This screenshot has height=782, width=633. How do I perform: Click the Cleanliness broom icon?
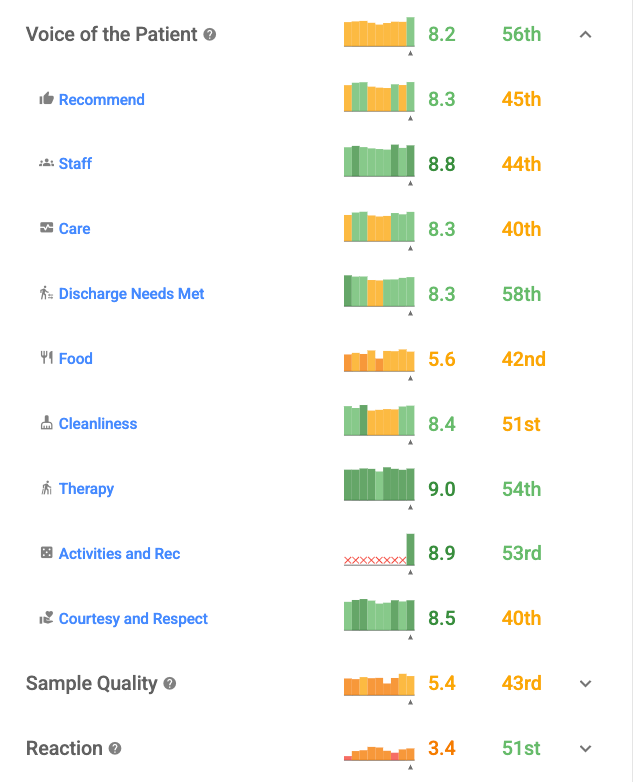pos(46,423)
